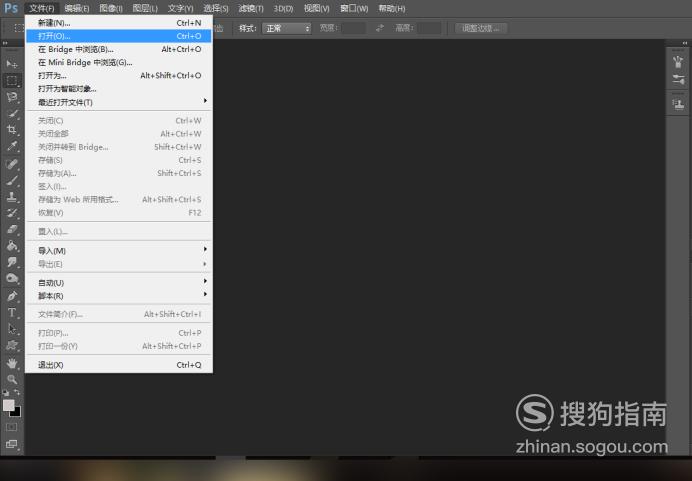
Task: Expand the 自动(U) submenu
Action: (119, 283)
